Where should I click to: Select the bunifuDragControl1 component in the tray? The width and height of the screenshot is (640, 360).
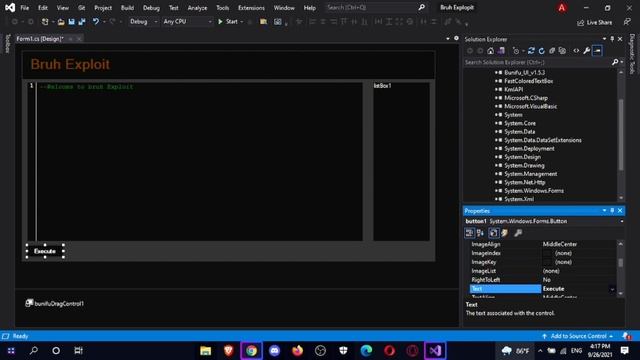click(55, 303)
